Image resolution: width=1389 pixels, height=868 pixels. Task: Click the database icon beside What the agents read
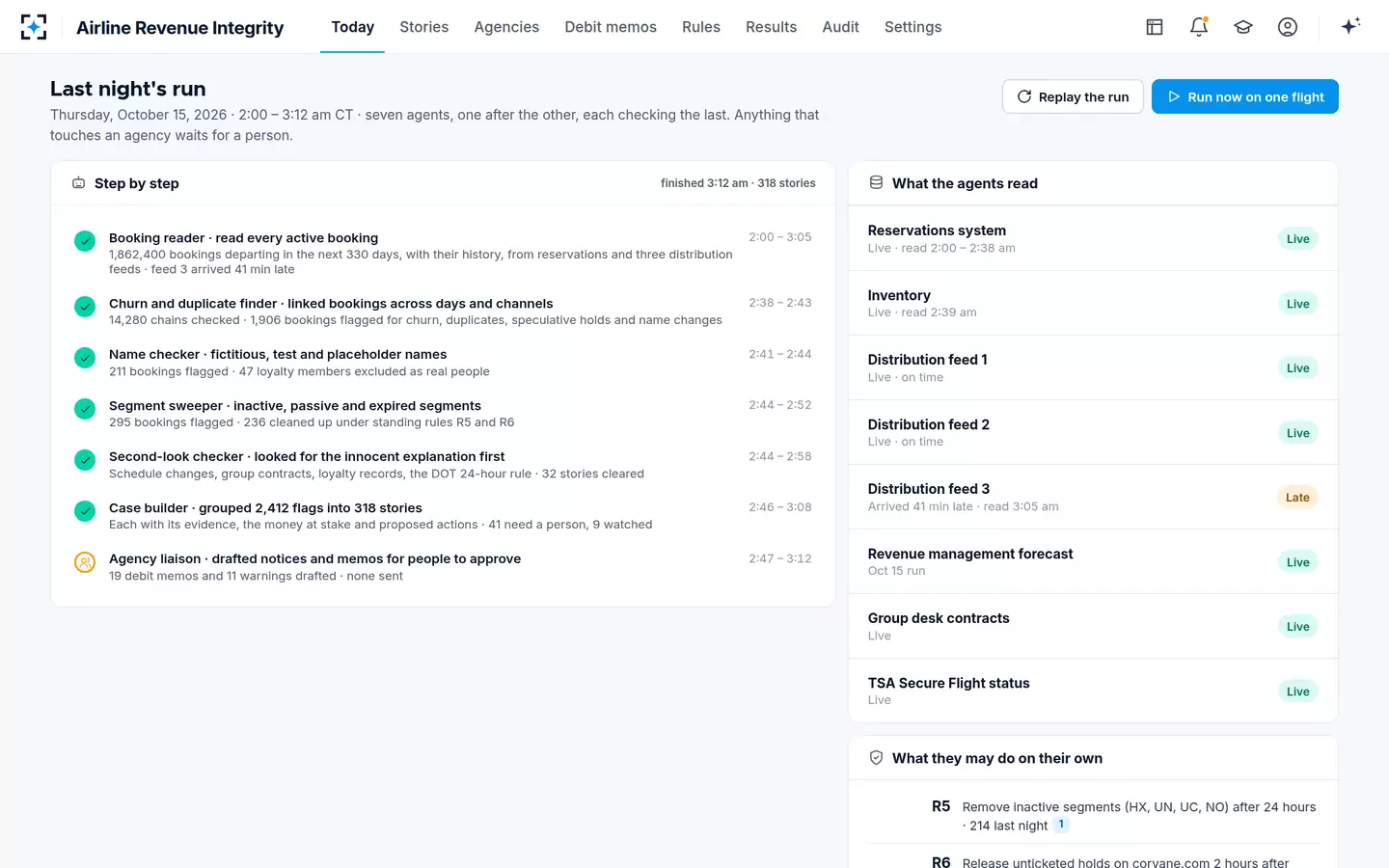[876, 182]
